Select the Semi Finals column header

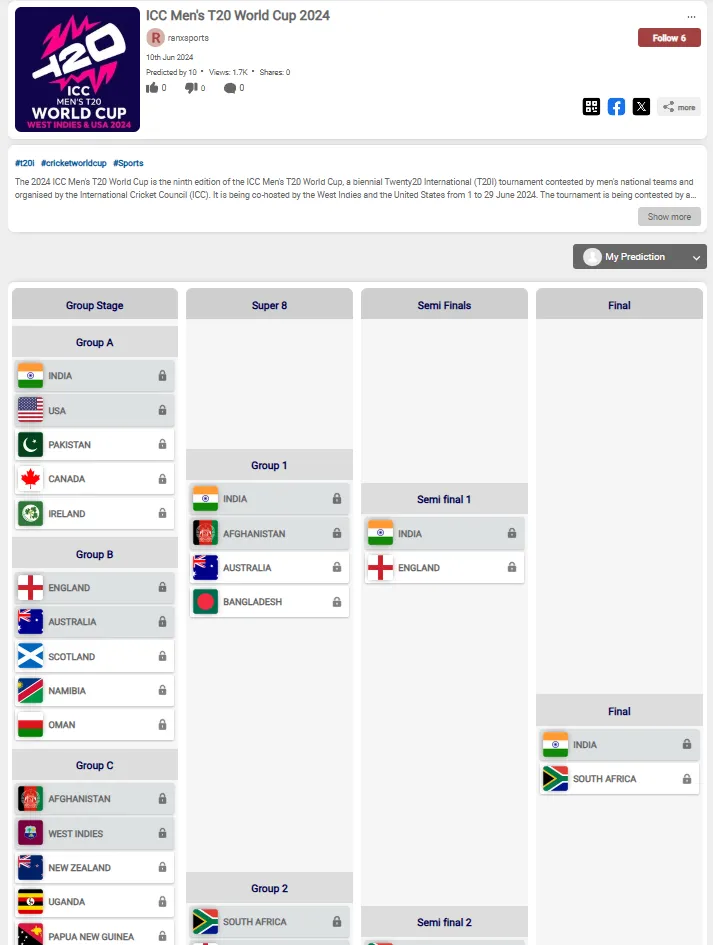pos(444,305)
